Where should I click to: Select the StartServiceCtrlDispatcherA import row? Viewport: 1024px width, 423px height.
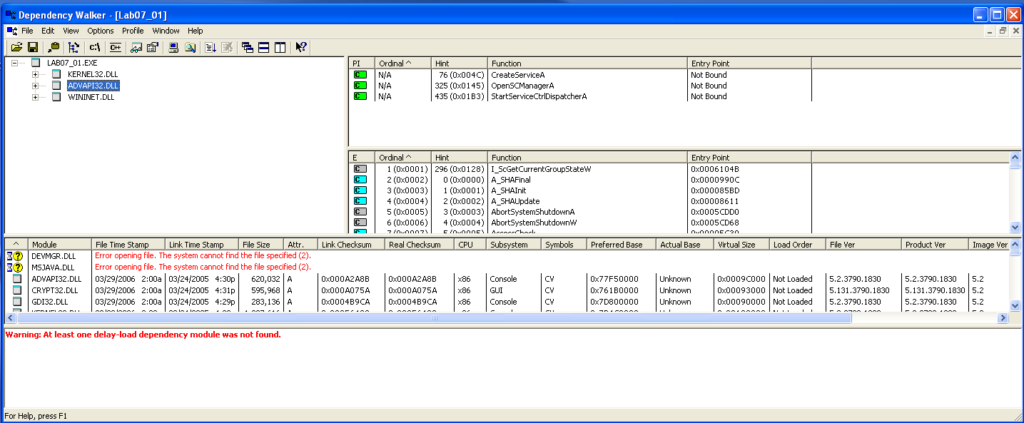579,96
